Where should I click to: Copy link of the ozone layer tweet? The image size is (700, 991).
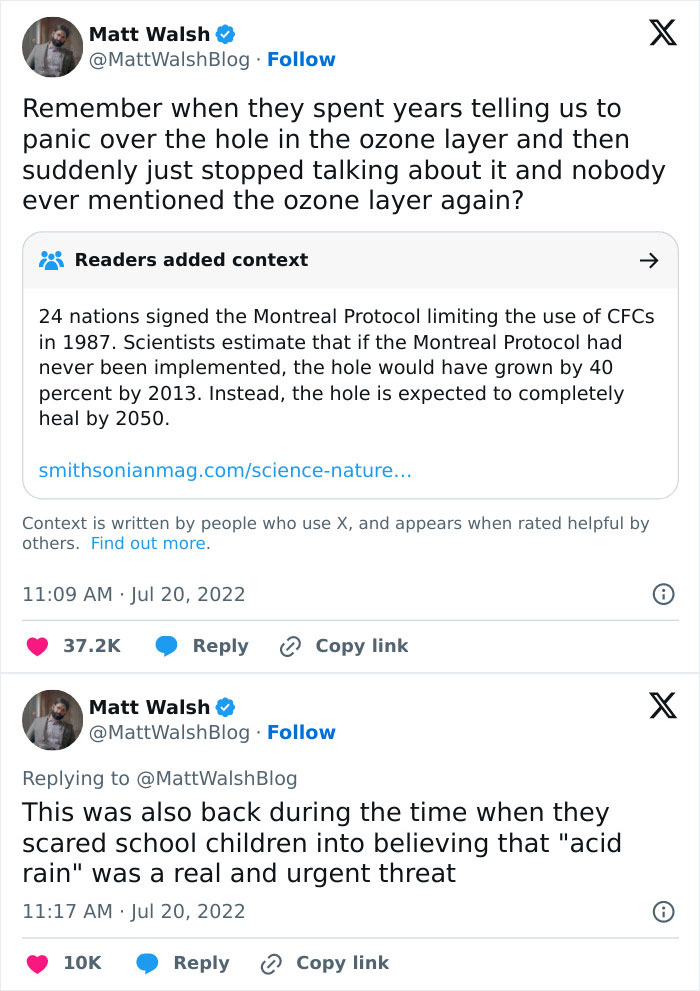pos(345,647)
